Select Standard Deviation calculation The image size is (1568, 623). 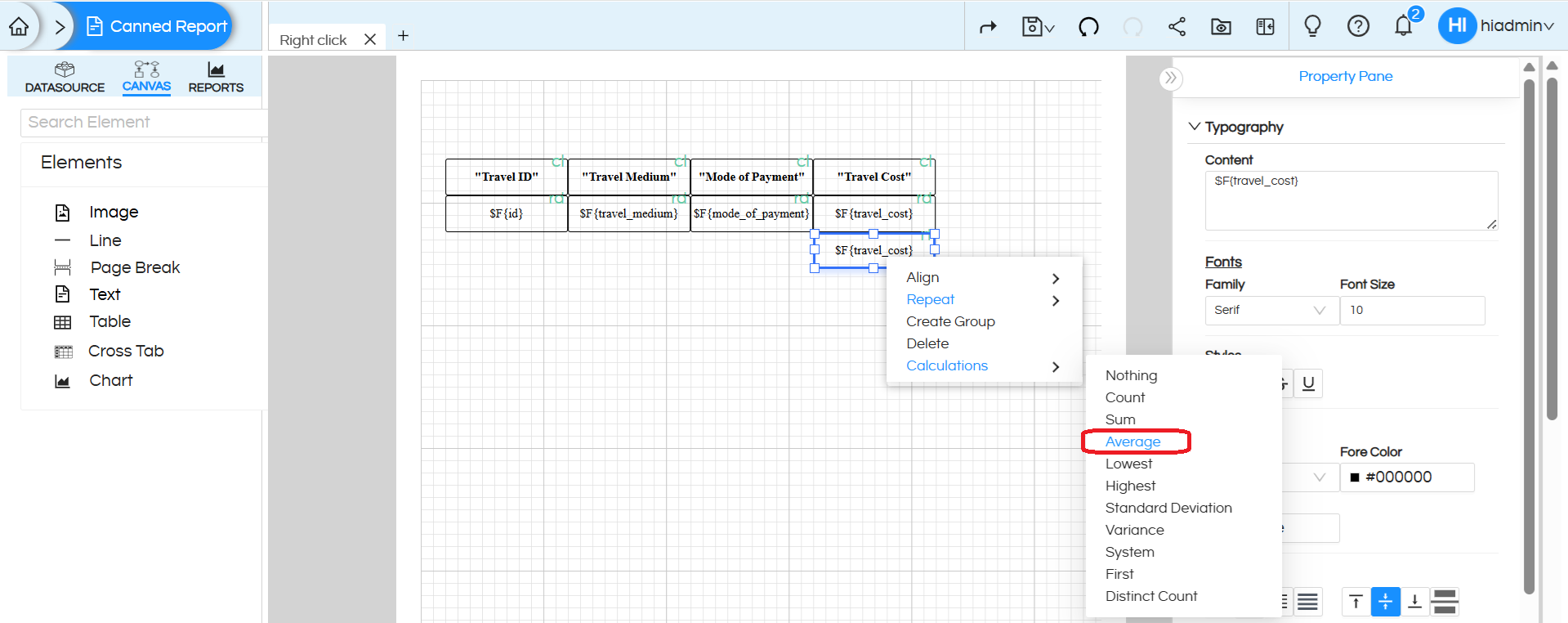(1168, 508)
